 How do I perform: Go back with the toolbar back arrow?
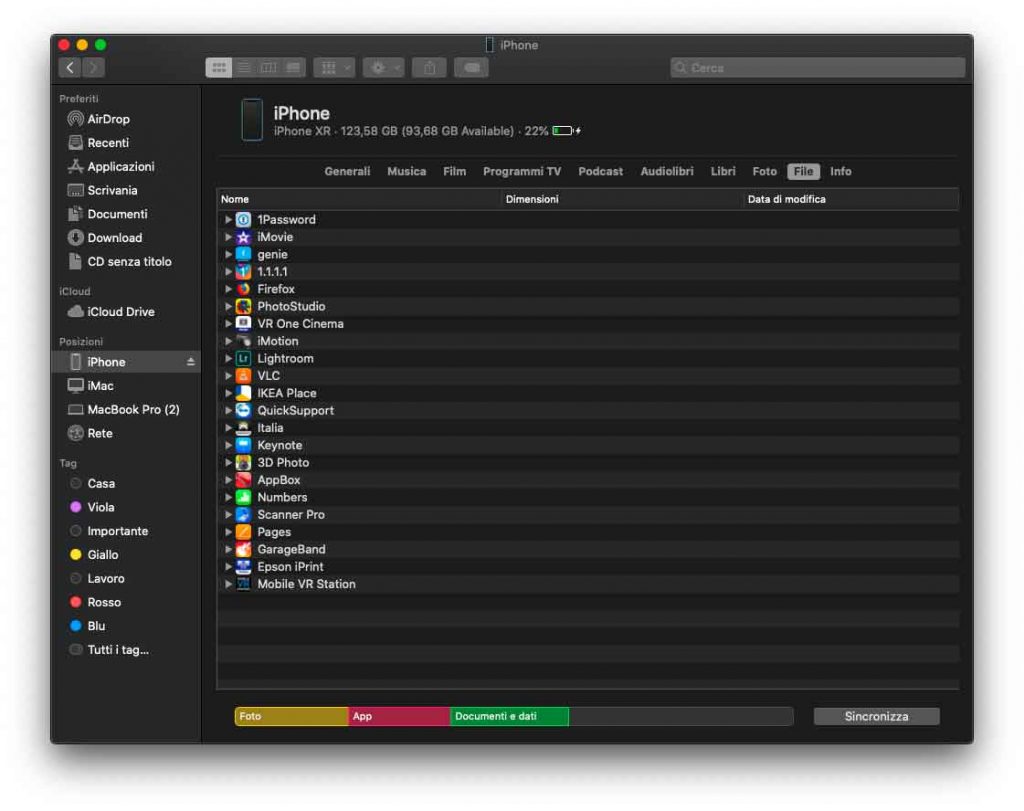[69, 68]
